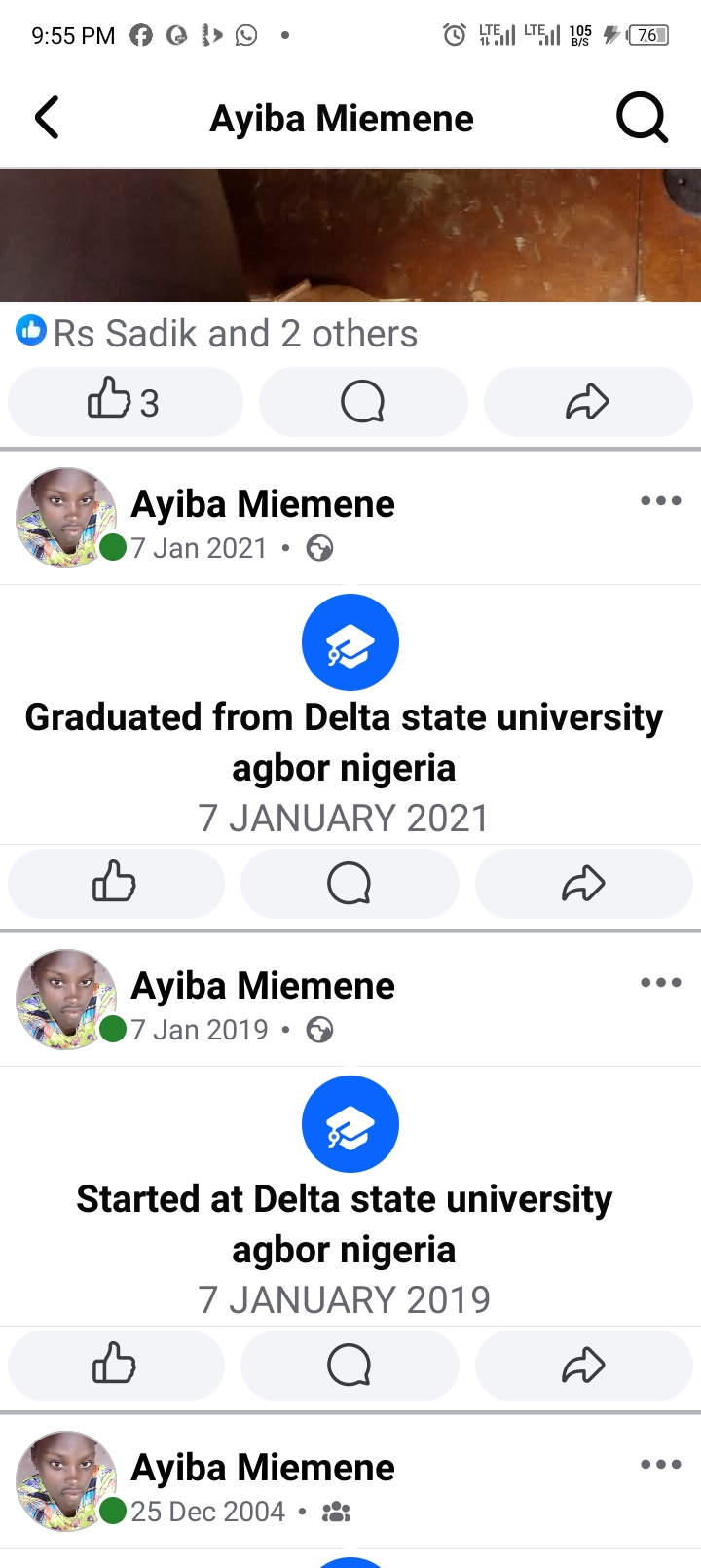
Task: Tap the graduation cap icon on the Started post
Action: (350, 1124)
